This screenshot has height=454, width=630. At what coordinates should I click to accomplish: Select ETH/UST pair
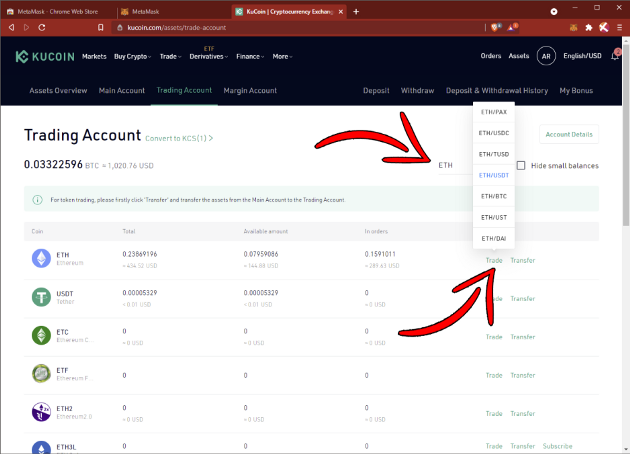494,217
